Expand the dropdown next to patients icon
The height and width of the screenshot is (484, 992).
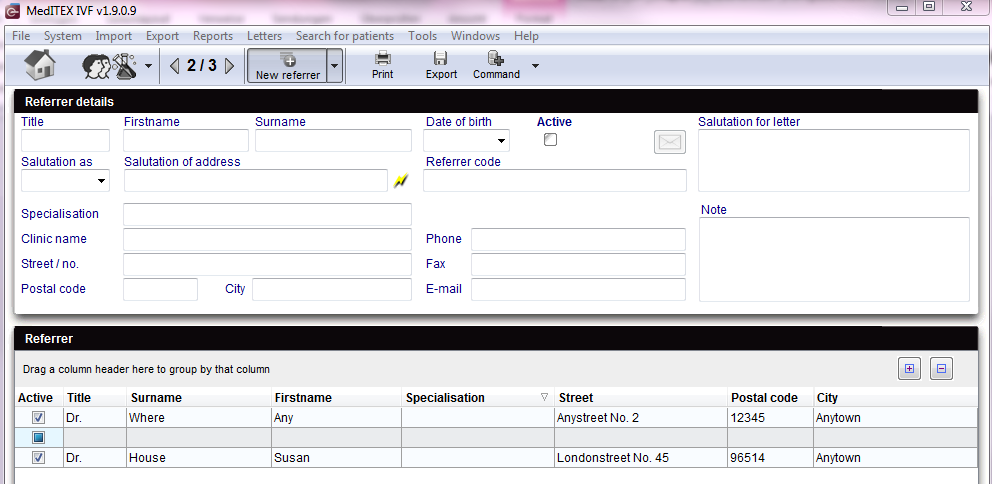[148, 66]
